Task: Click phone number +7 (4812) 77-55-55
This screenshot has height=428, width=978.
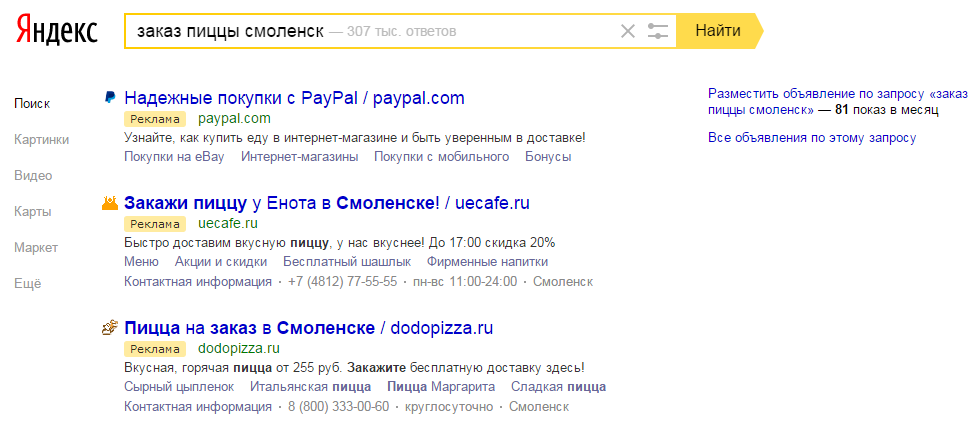Action: [x=342, y=281]
